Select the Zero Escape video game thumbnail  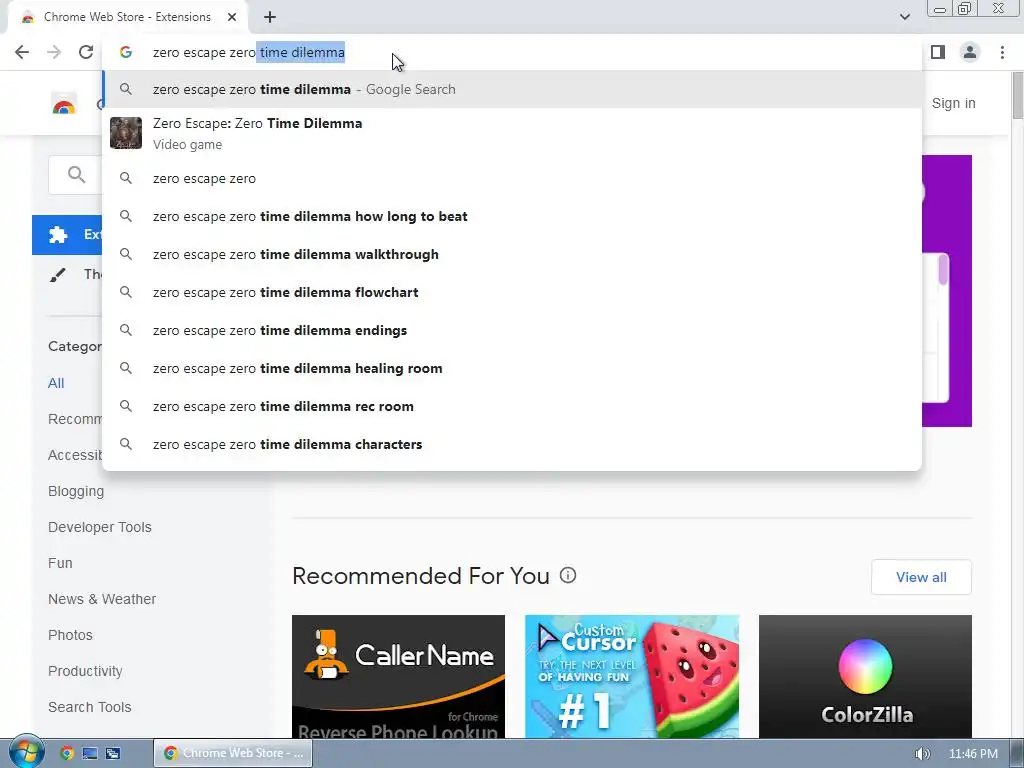tap(125, 133)
